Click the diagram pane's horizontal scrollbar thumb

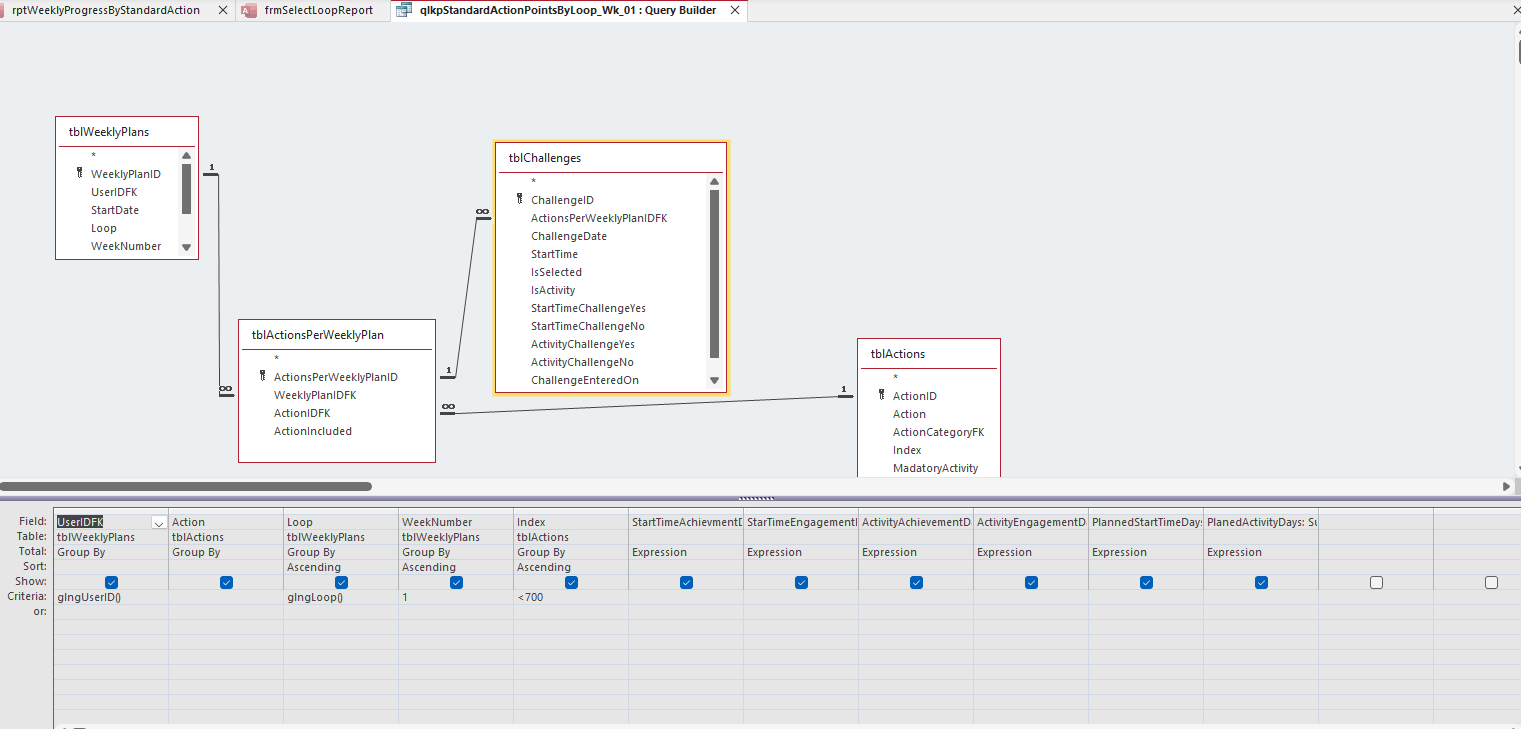[186, 486]
